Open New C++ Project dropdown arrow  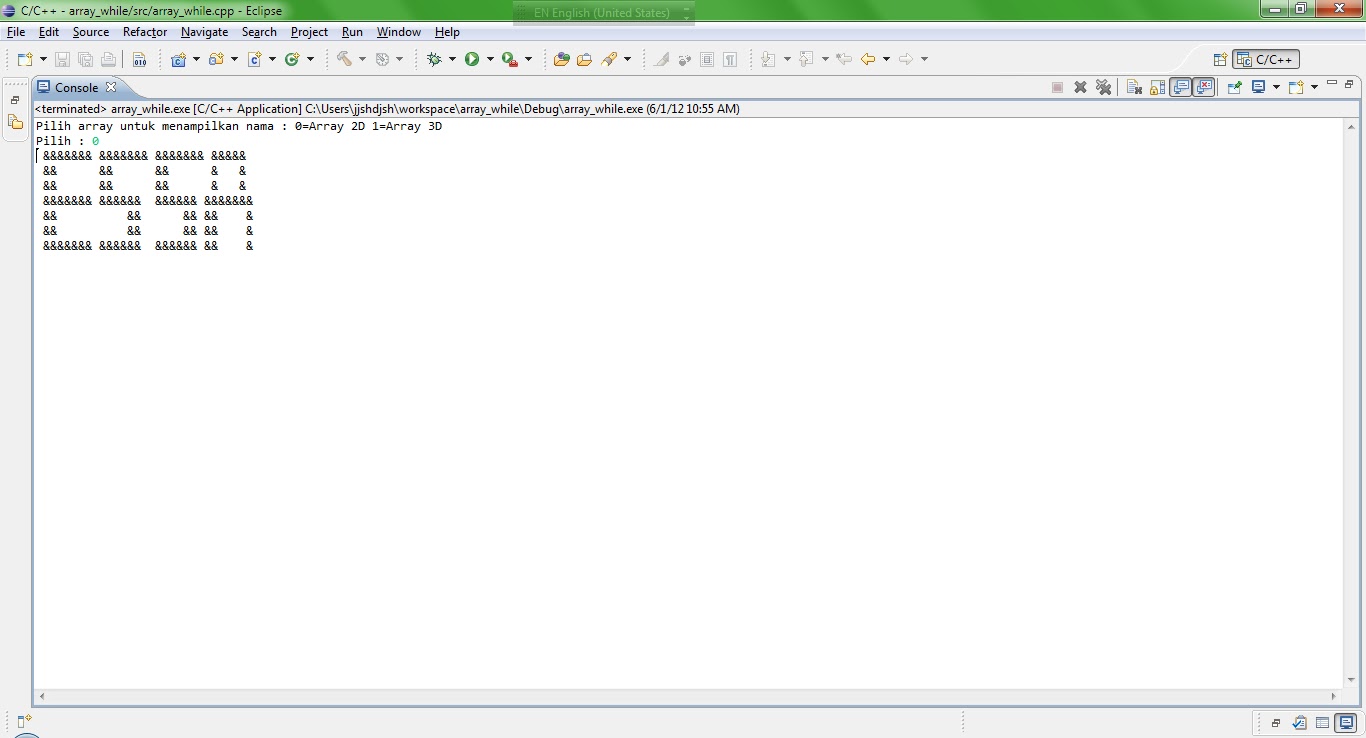196,59
